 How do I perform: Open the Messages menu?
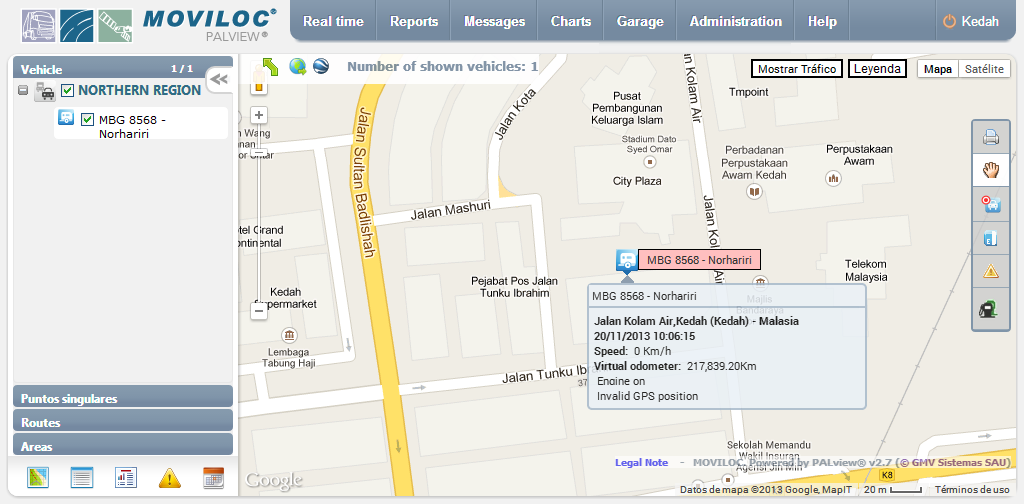(494, 22)
